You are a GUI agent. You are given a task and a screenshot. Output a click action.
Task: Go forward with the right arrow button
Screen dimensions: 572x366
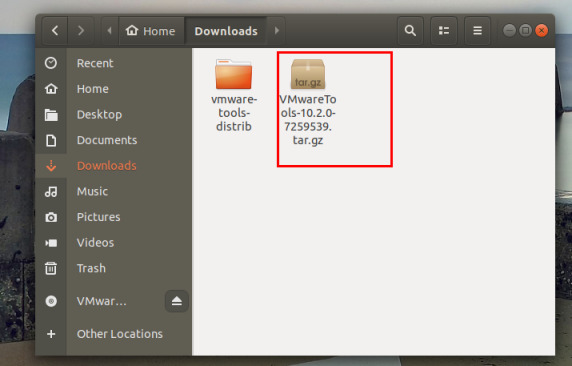coord(81,31)
